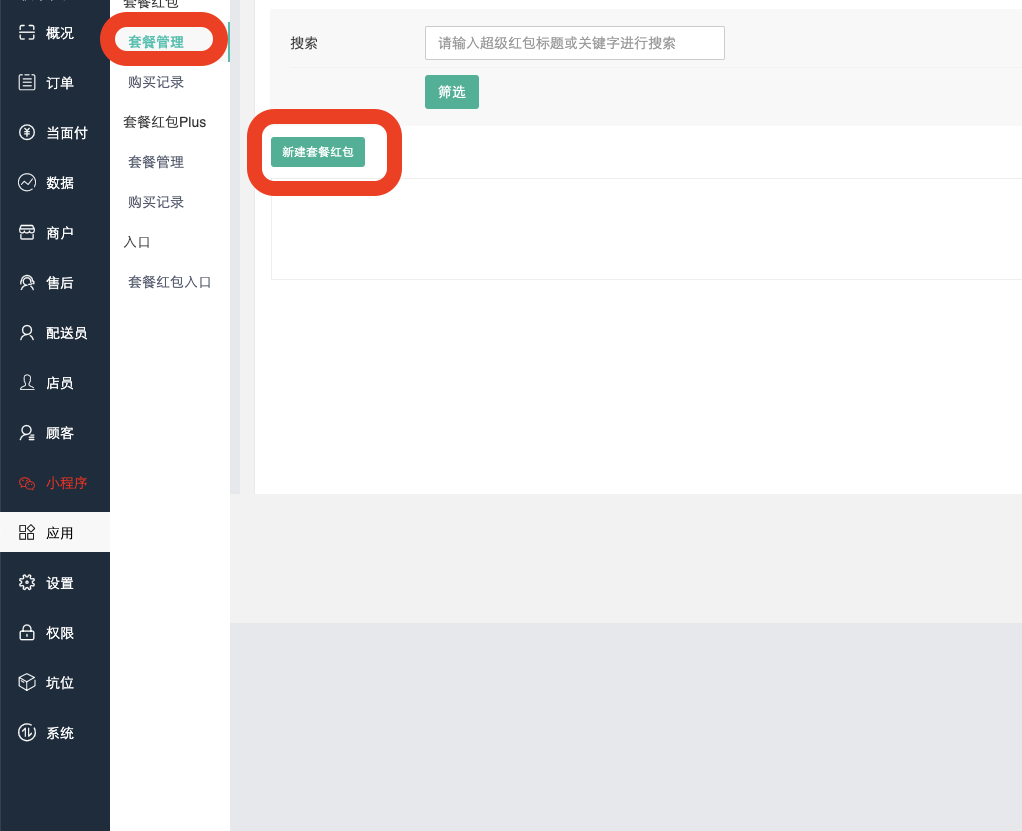Viewport: 1022px width, 831px height.
Task: Select the 坑位 cube icon
Action: coord(27,683)
